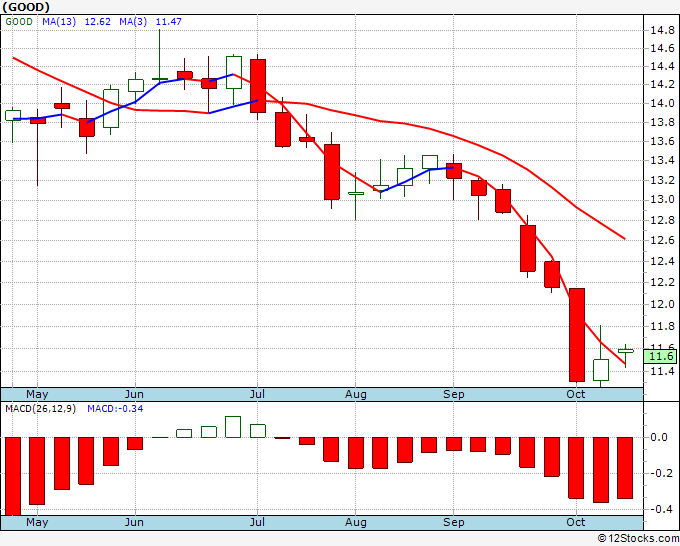The height and width of the screenshot is (546, 680).
Task: Click the 11.4 price axis label
Action: pos(662,371)
